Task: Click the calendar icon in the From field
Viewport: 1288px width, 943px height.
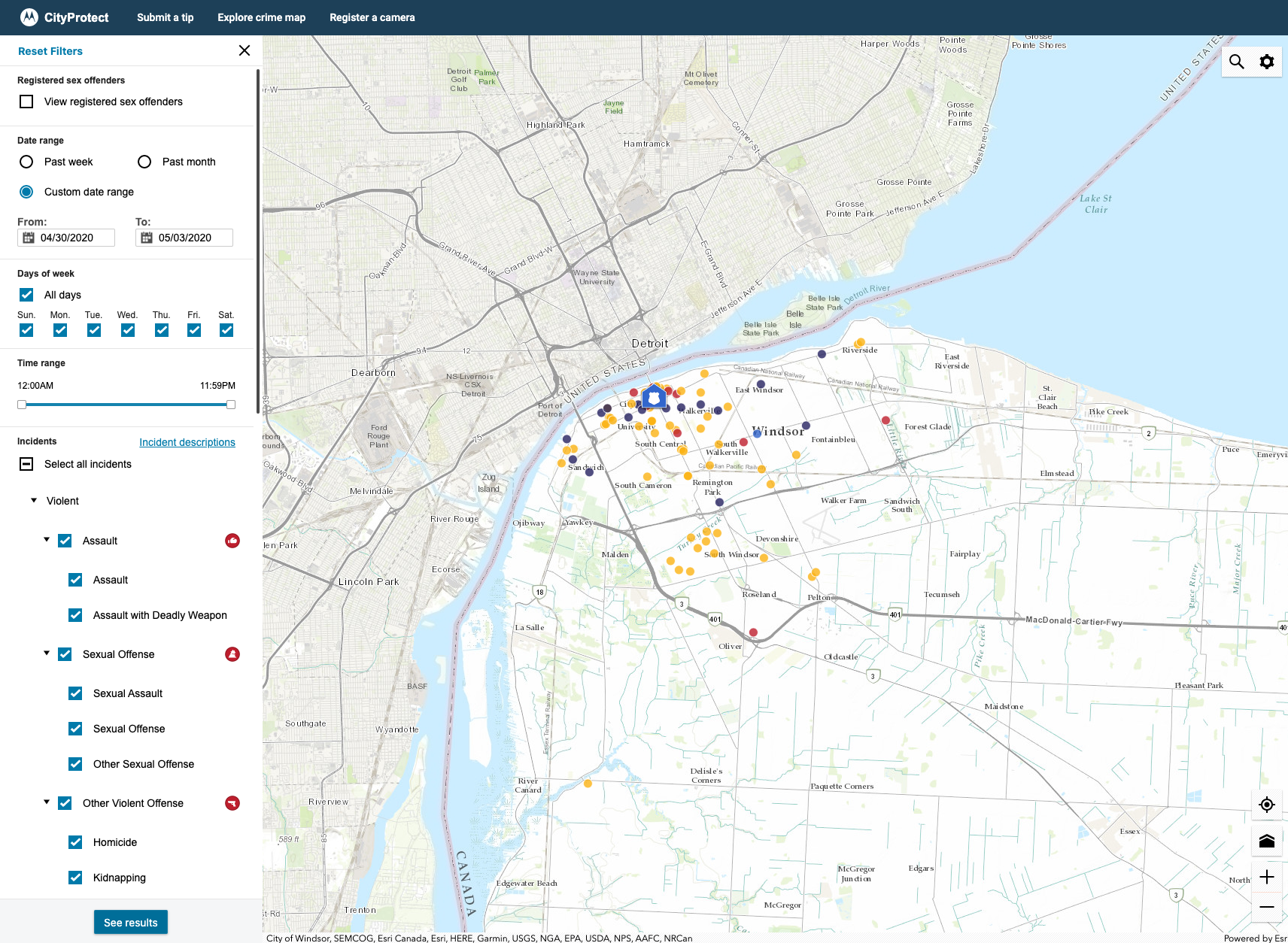Action: pos(29,237)
